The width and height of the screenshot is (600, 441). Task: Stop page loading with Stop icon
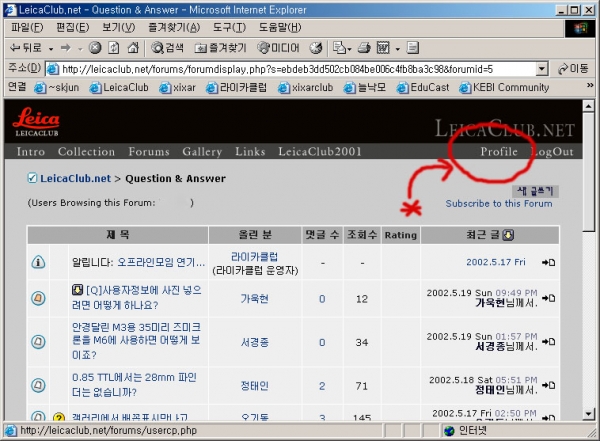tap(95, 48)
